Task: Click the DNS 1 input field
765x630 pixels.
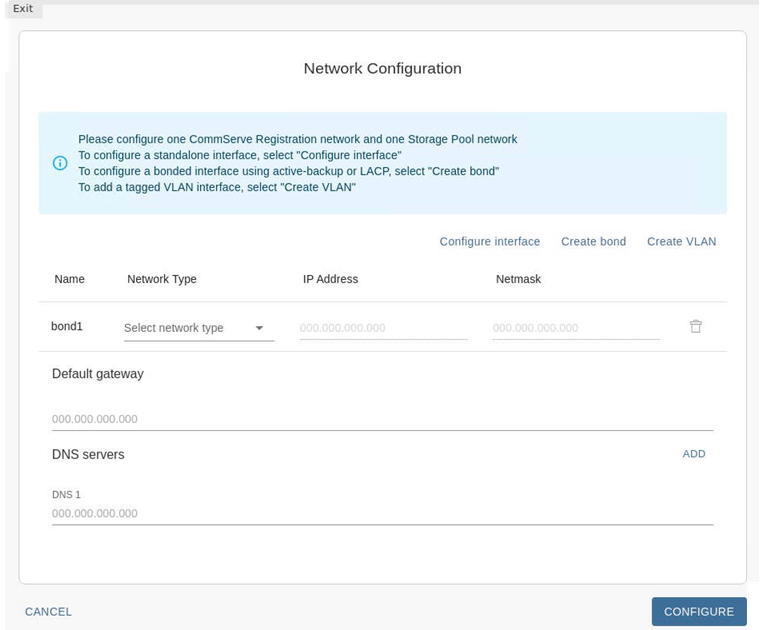Action: (382, 513)
